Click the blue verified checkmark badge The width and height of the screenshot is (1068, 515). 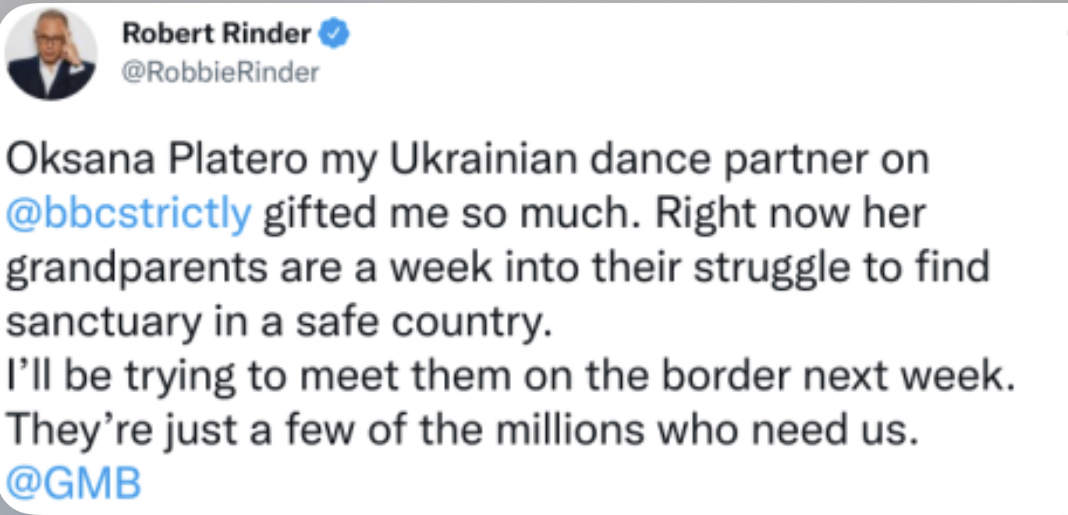(335, 35)
